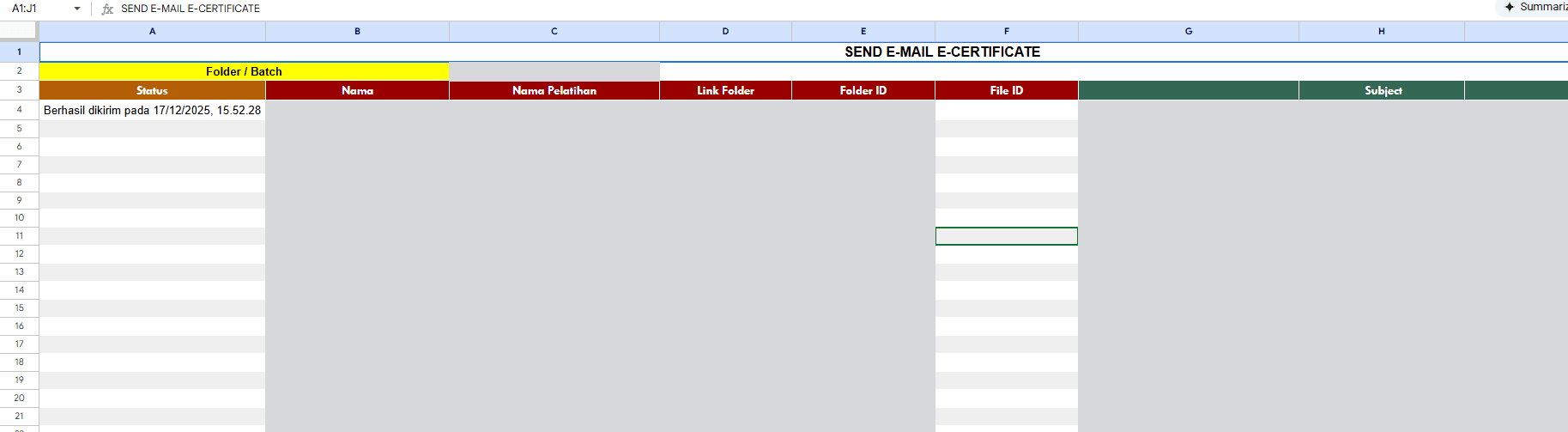This screenshot has height=432, width=1568.
Task: Select row 1 header
Action: 19,52
